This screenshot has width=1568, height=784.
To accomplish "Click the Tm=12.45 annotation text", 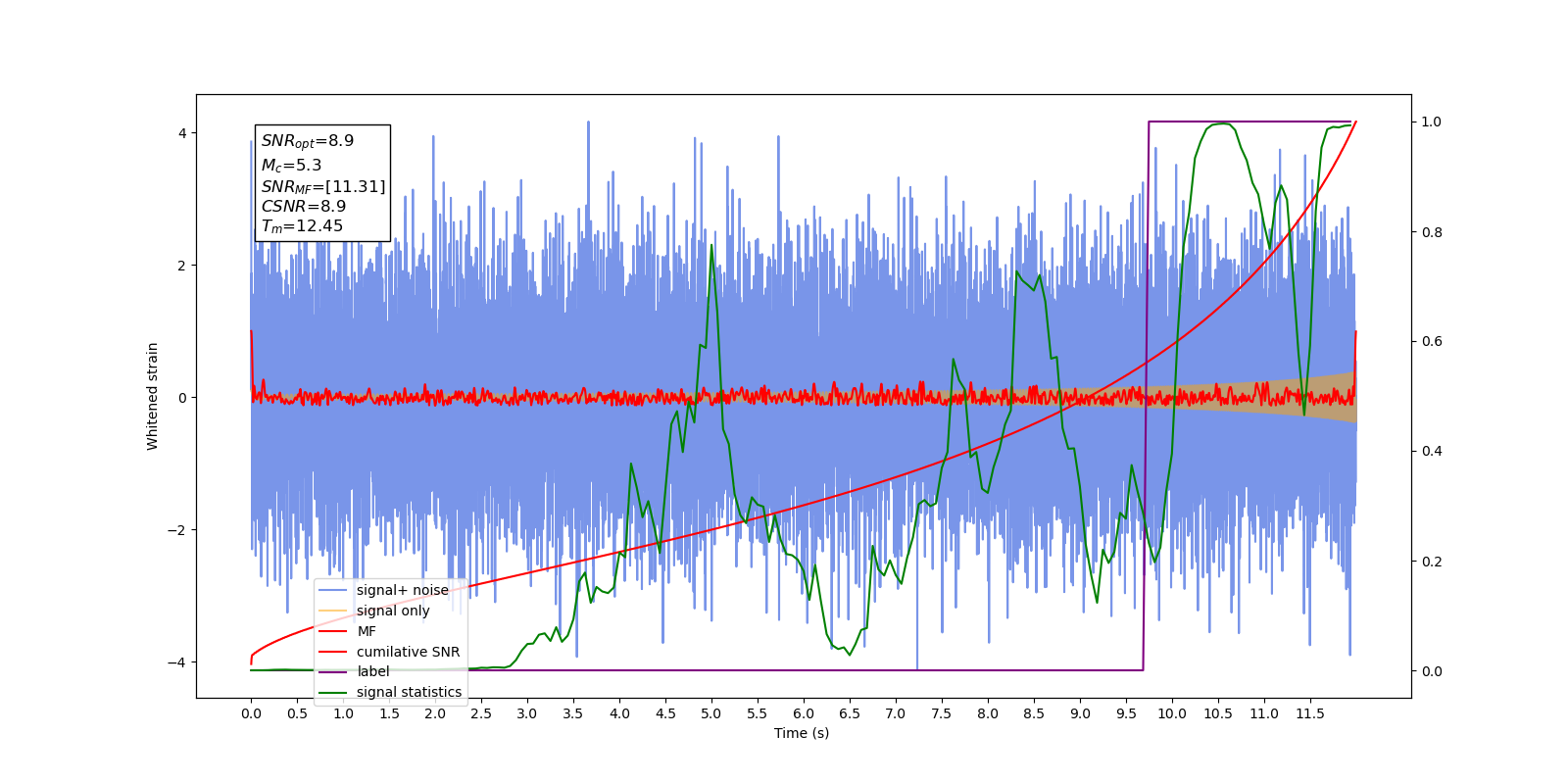I will (x=302, y=226).
